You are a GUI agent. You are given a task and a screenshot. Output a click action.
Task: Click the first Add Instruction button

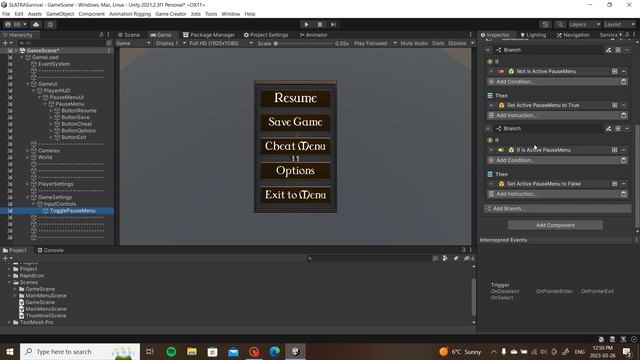(553, 116)
